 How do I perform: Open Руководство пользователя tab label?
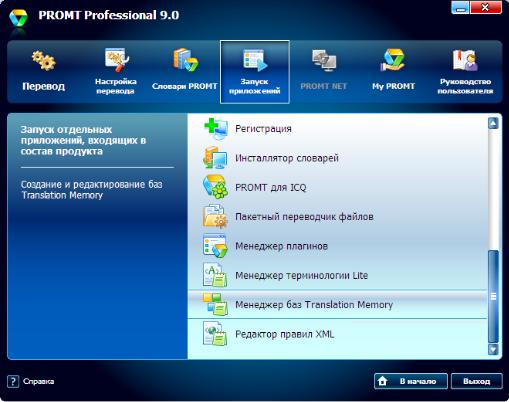(465, 86)
